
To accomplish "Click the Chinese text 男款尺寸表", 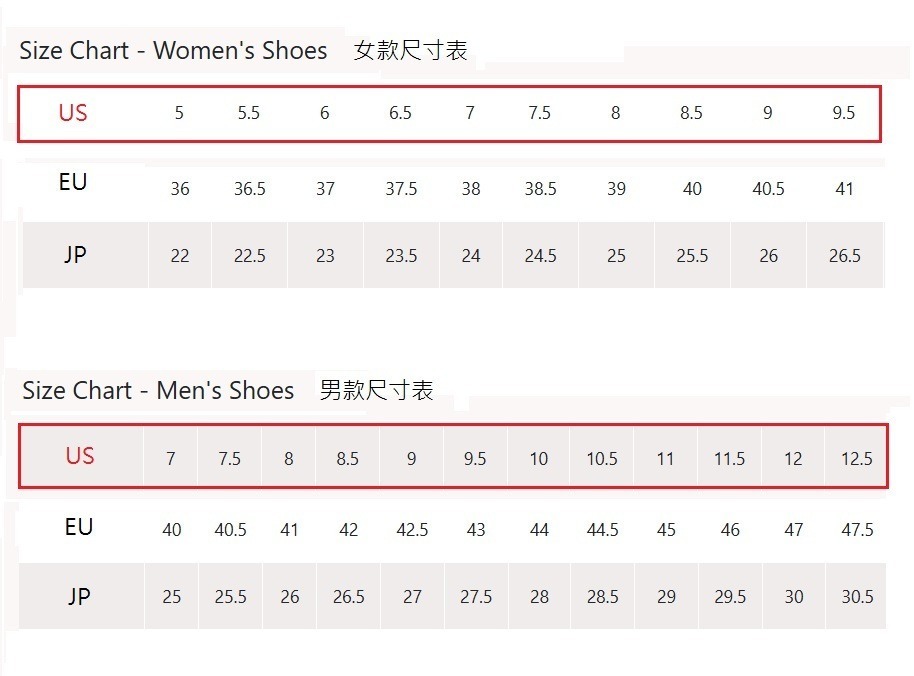I will tap(376, 390).
